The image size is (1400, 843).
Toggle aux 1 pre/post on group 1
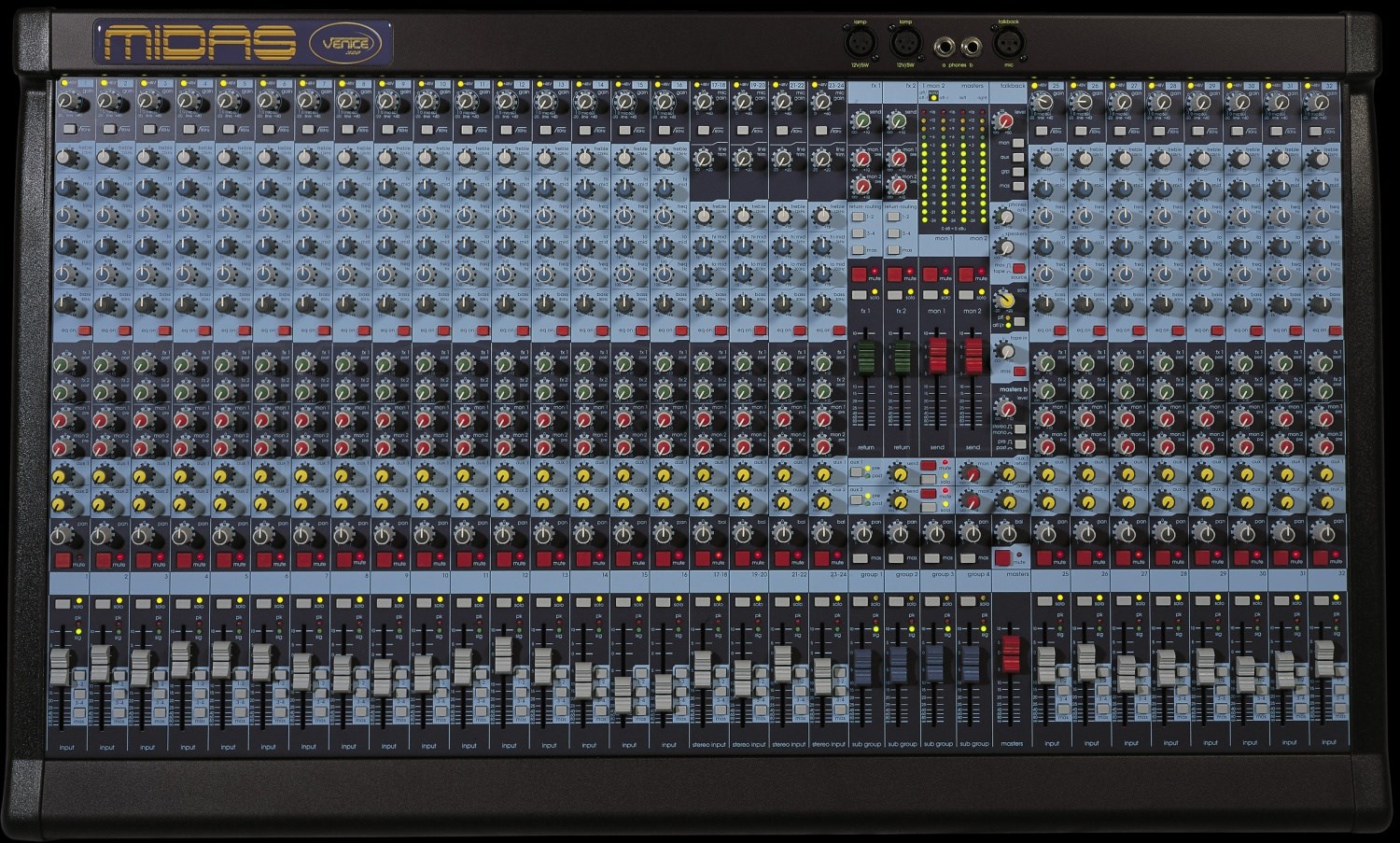(x=856, y=473)
